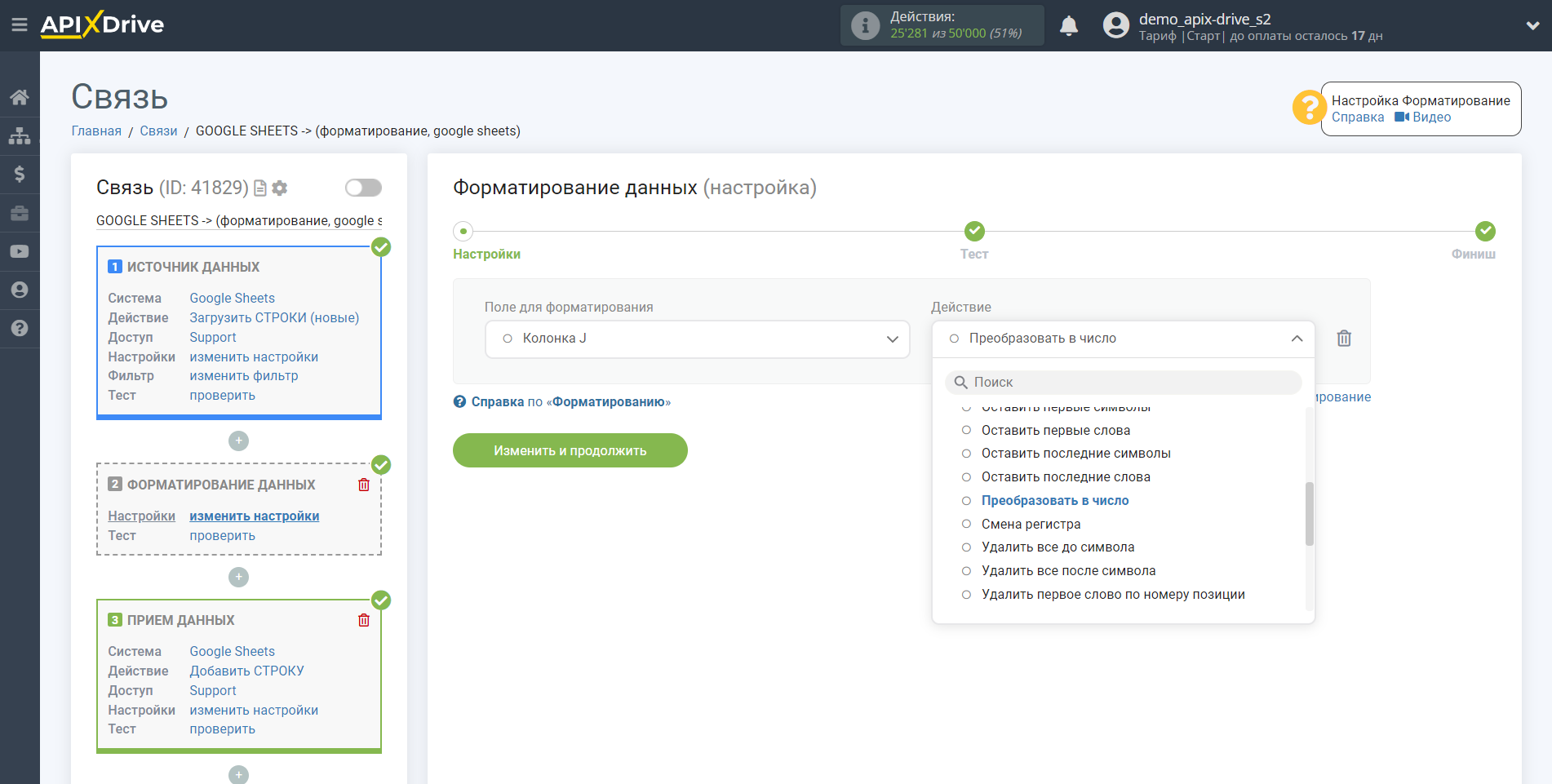Click receiver Support access link
Image resolution: width=1552 pixels, height=784 pixels.
[213, 691]
